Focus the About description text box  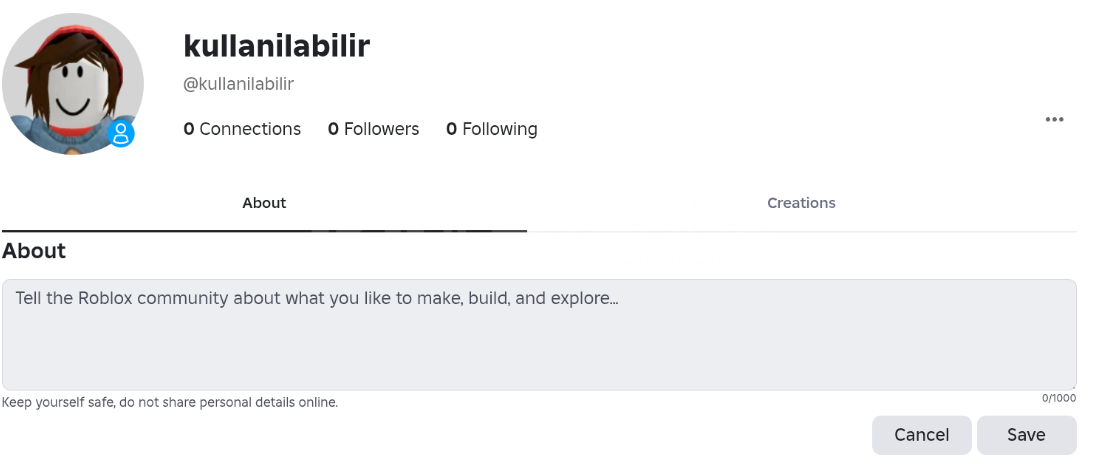pyautogui.click(x=538, y=345)
